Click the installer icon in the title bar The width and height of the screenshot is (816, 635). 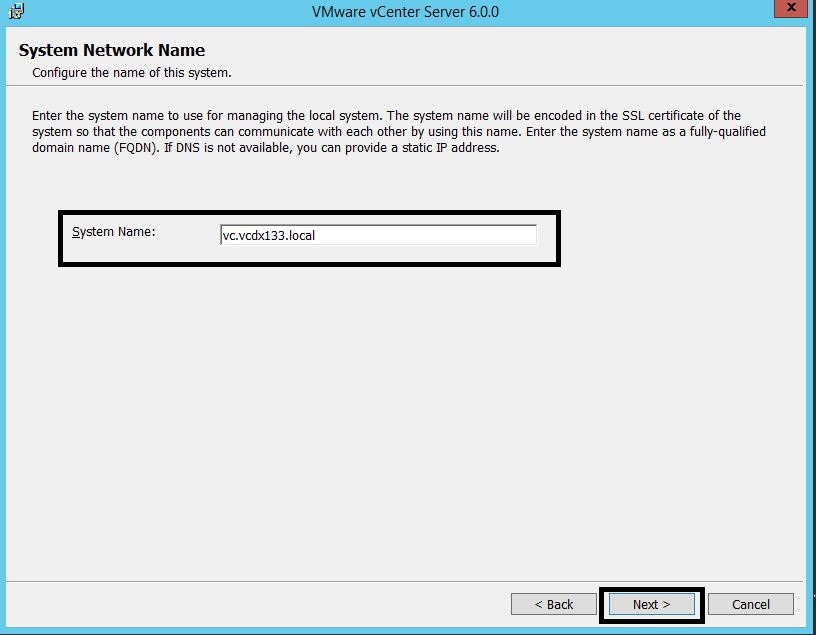click(15, 12)
